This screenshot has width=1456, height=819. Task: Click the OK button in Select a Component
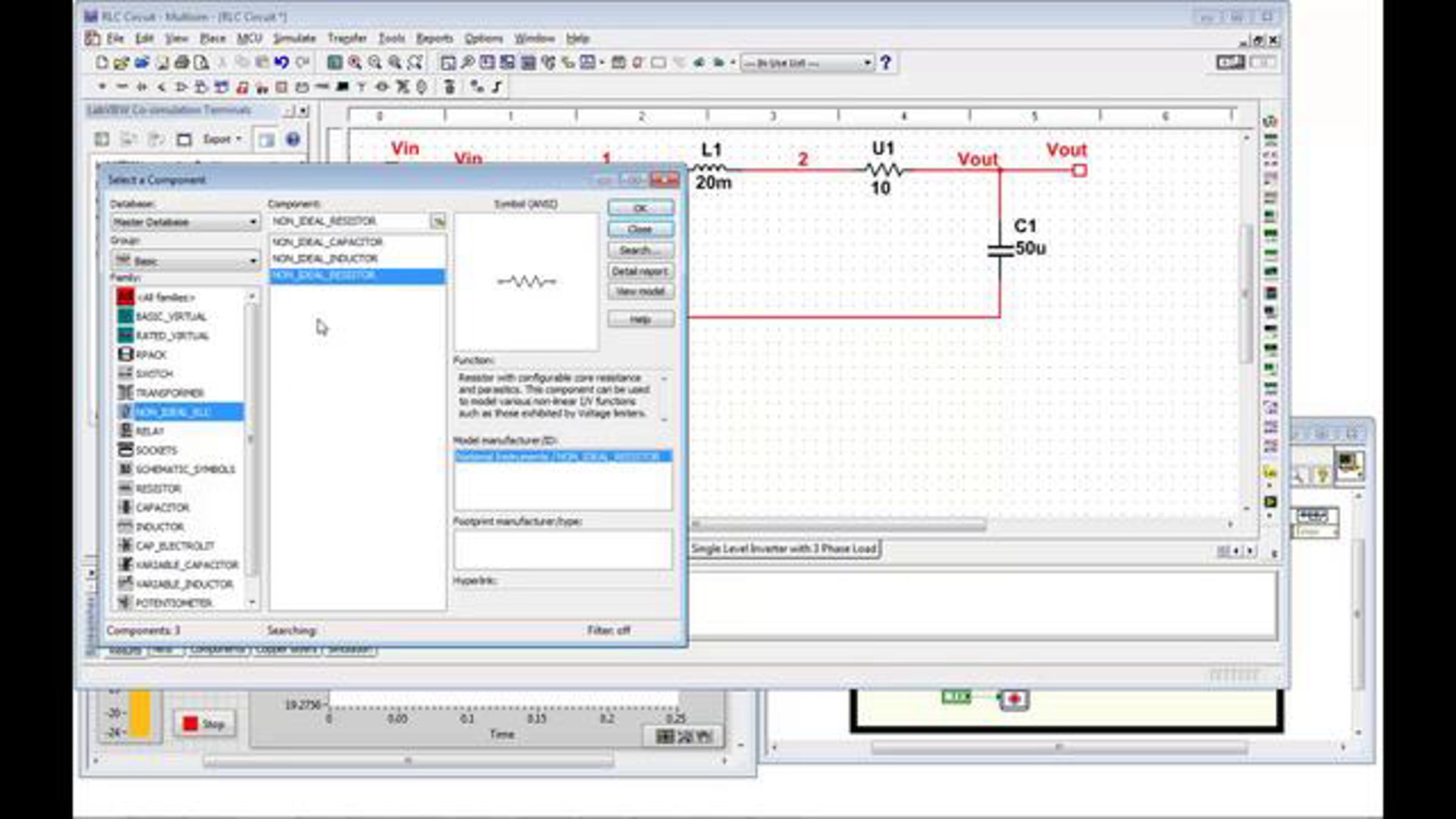pos(641,208)
